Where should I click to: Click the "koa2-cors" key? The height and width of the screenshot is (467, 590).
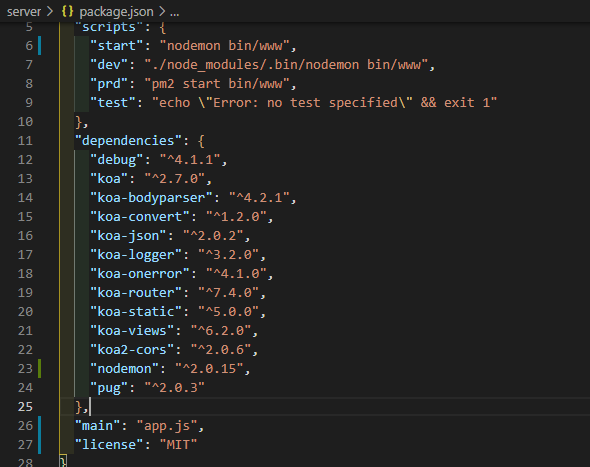click(x=132, y=350)
